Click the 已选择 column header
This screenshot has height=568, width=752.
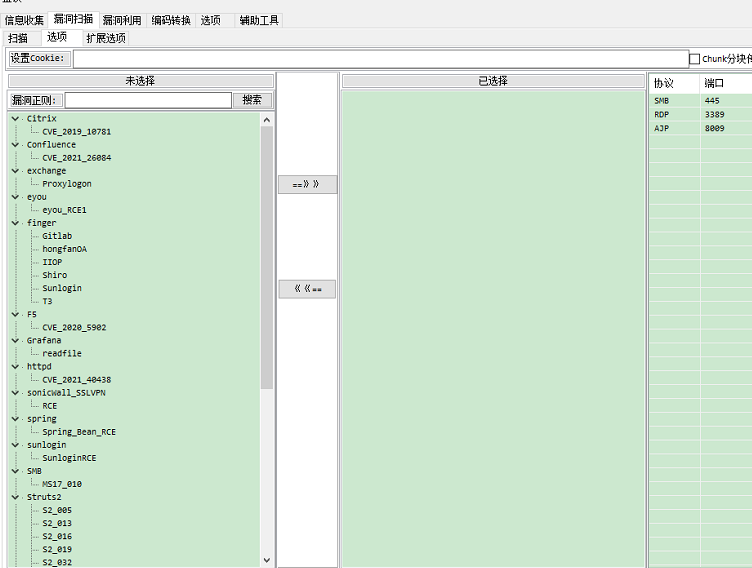[493, 81]
